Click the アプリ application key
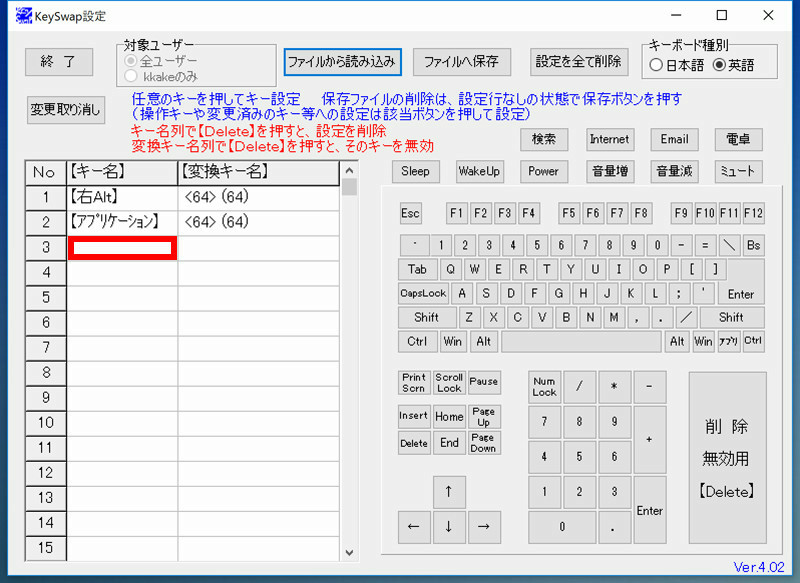Image resolution: width=800 pixels, height=583 pixels. click(x=729, y=342)
